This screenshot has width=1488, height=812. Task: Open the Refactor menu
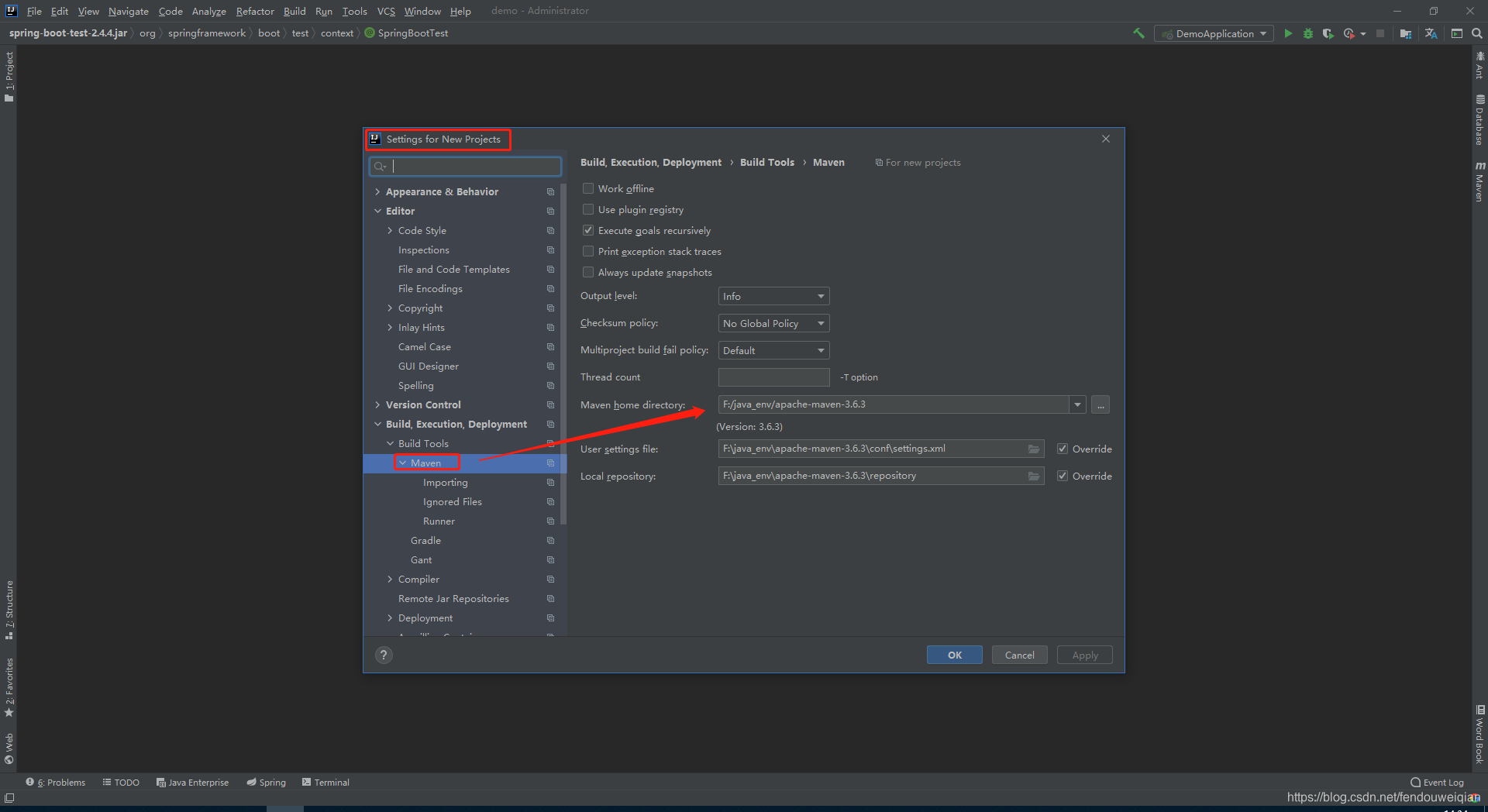click(255, 11)
